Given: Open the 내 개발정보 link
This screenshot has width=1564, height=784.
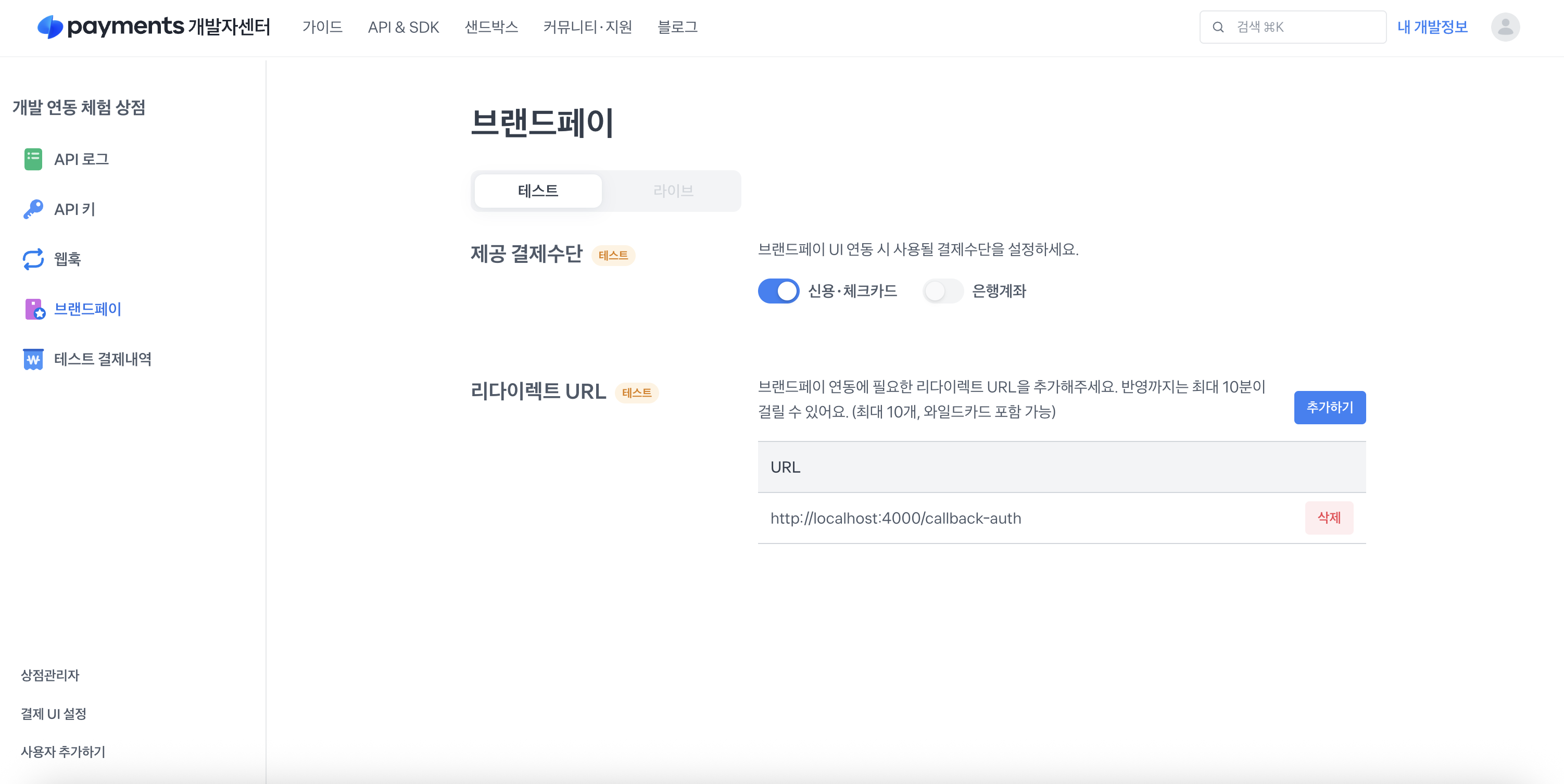Looking at the screenshot, I should pos(1432,27).
